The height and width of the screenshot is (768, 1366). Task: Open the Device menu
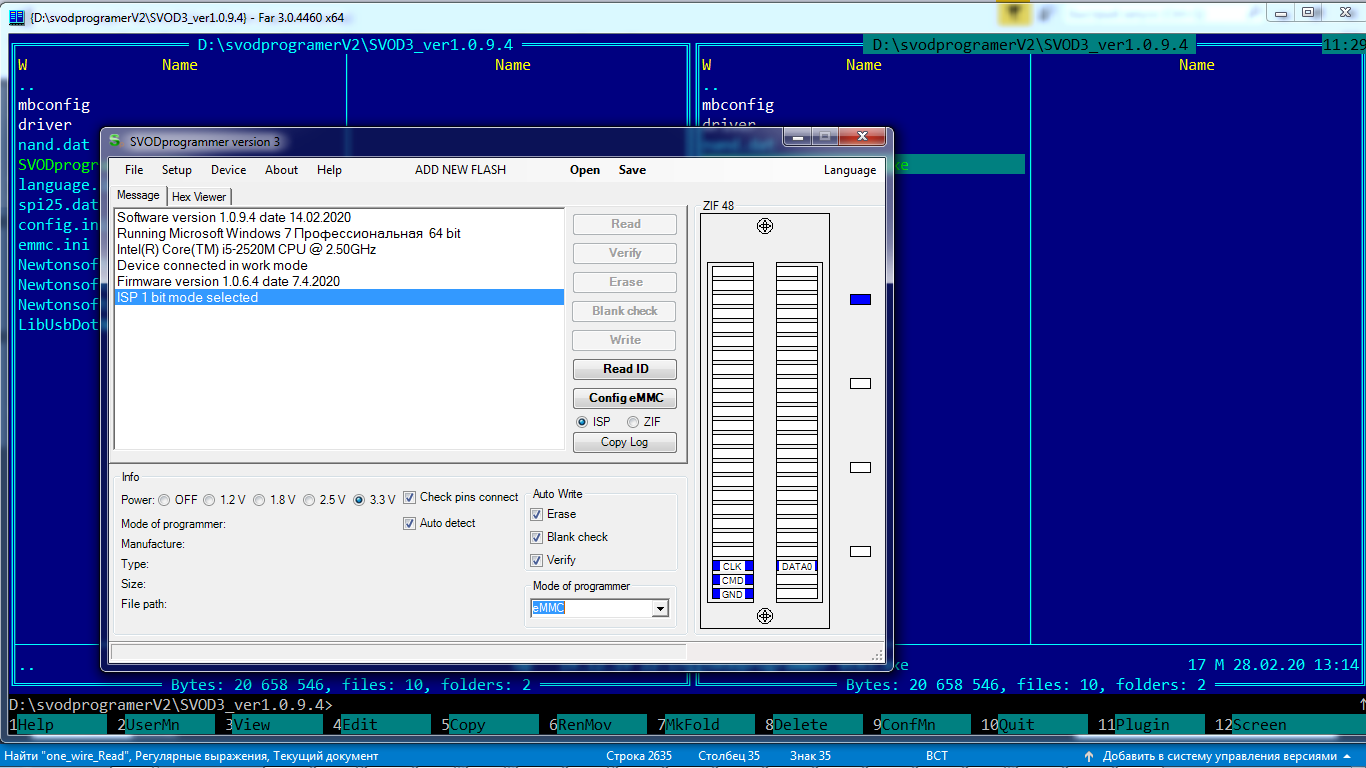coord(228,170)
